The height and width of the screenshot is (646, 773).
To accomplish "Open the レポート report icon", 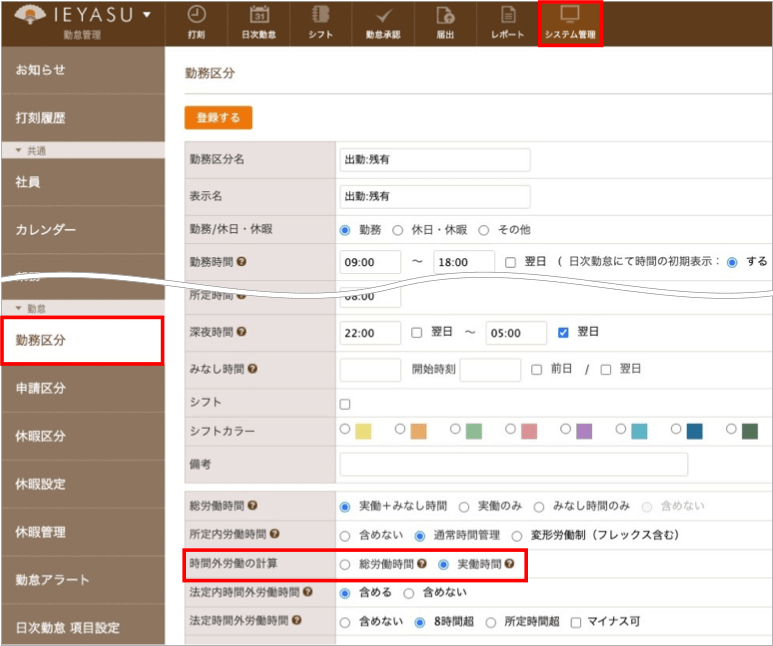I will click(x=508, y=16).
